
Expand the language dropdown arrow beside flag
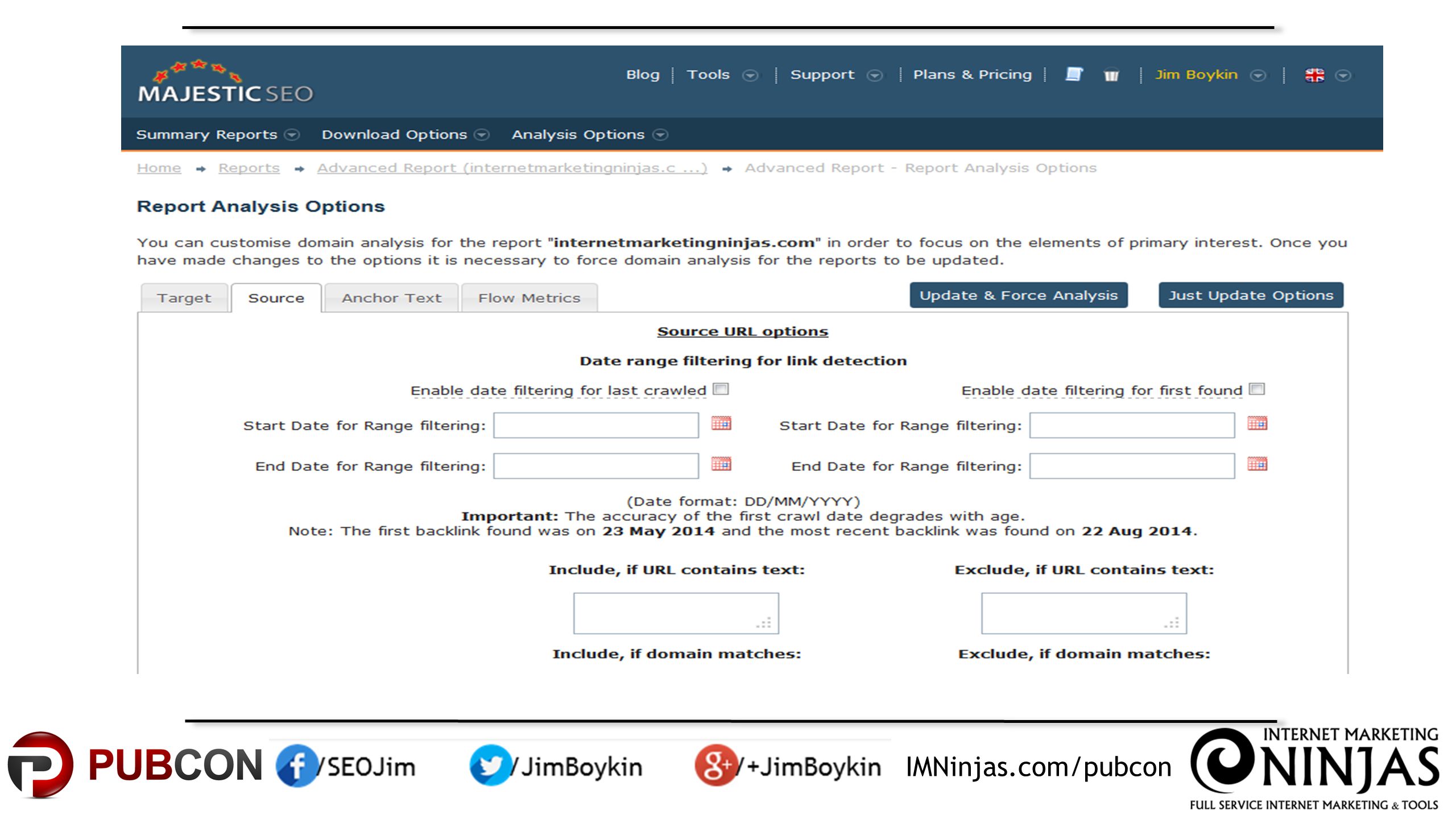point(1343,76)
